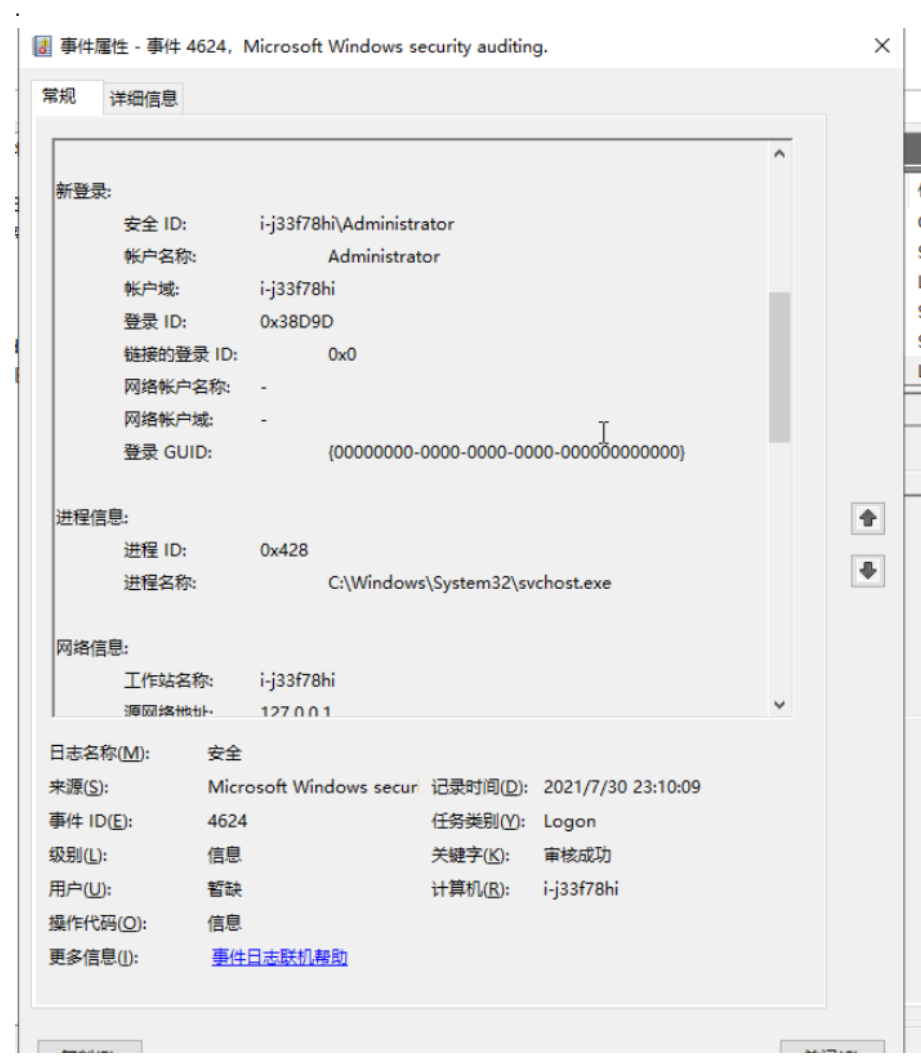
Task: Click the 来源 field Microsoft Windows secur
Action: pos(312,787)
